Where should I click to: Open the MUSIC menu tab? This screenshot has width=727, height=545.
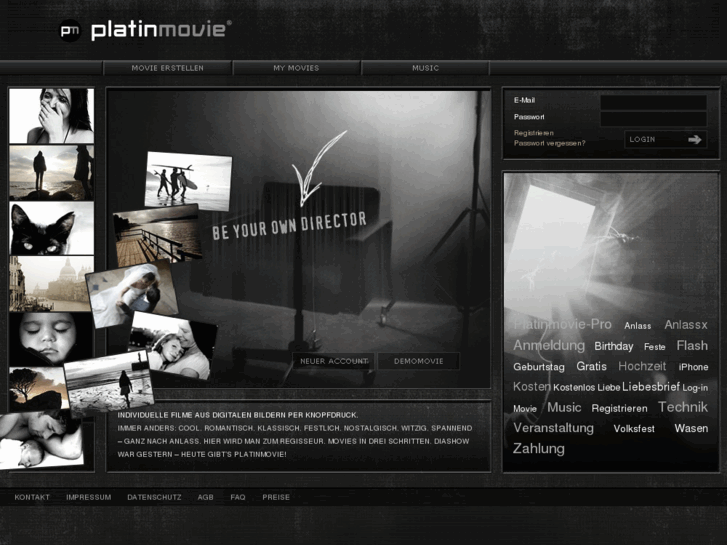(x=425, y=68)
